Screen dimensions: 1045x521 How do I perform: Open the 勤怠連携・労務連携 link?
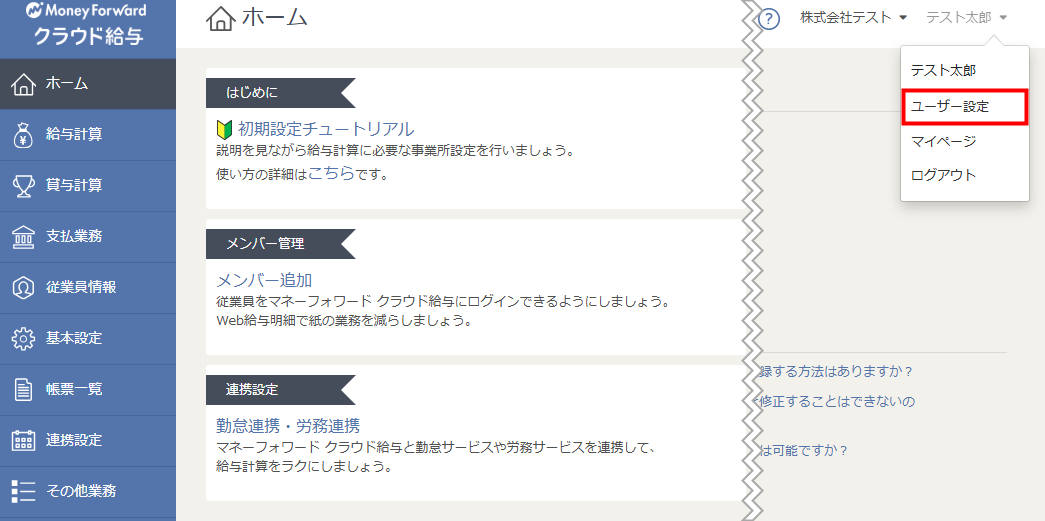point(288,425)
